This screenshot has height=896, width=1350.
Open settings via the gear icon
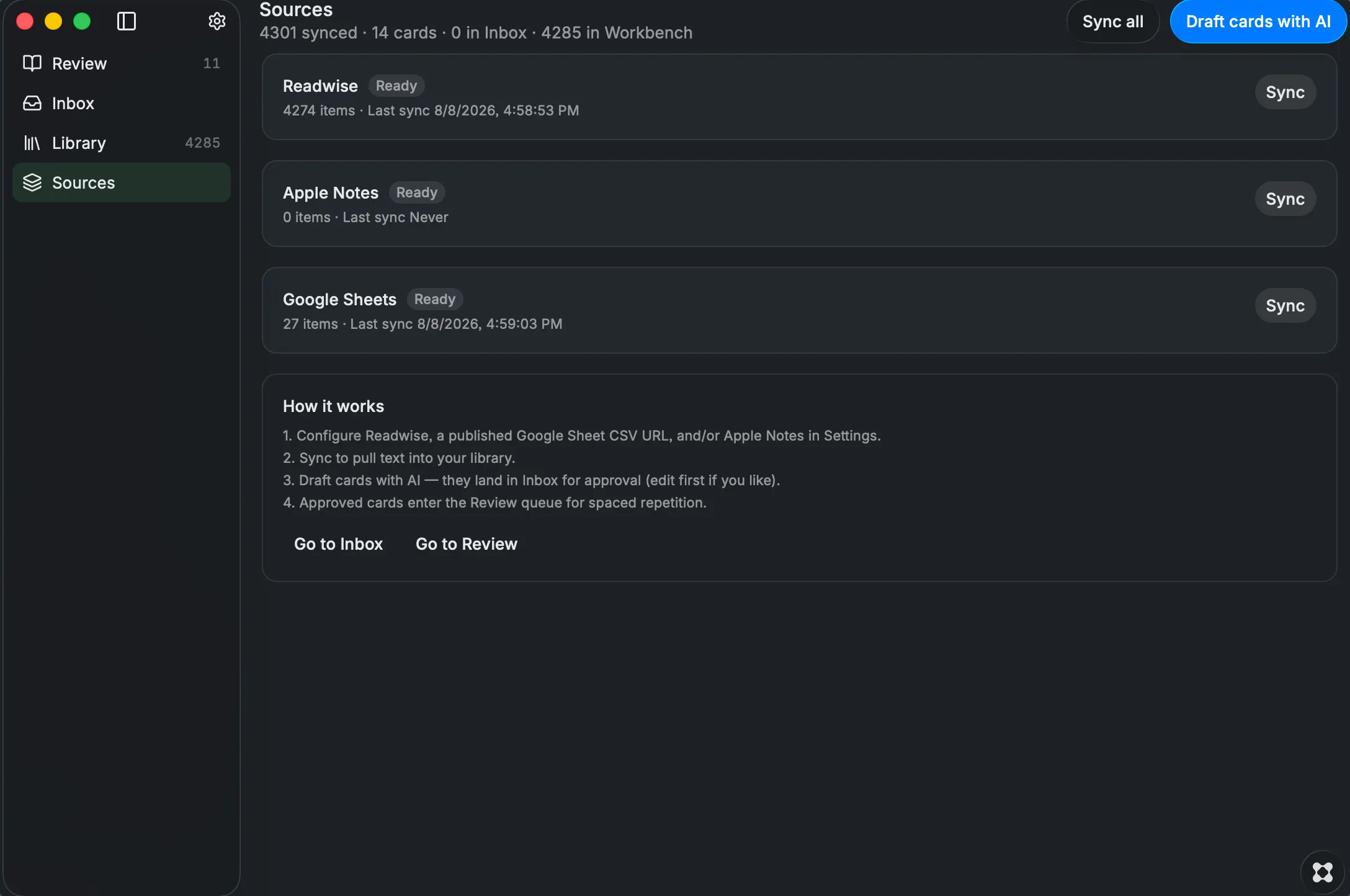point(217,21)
